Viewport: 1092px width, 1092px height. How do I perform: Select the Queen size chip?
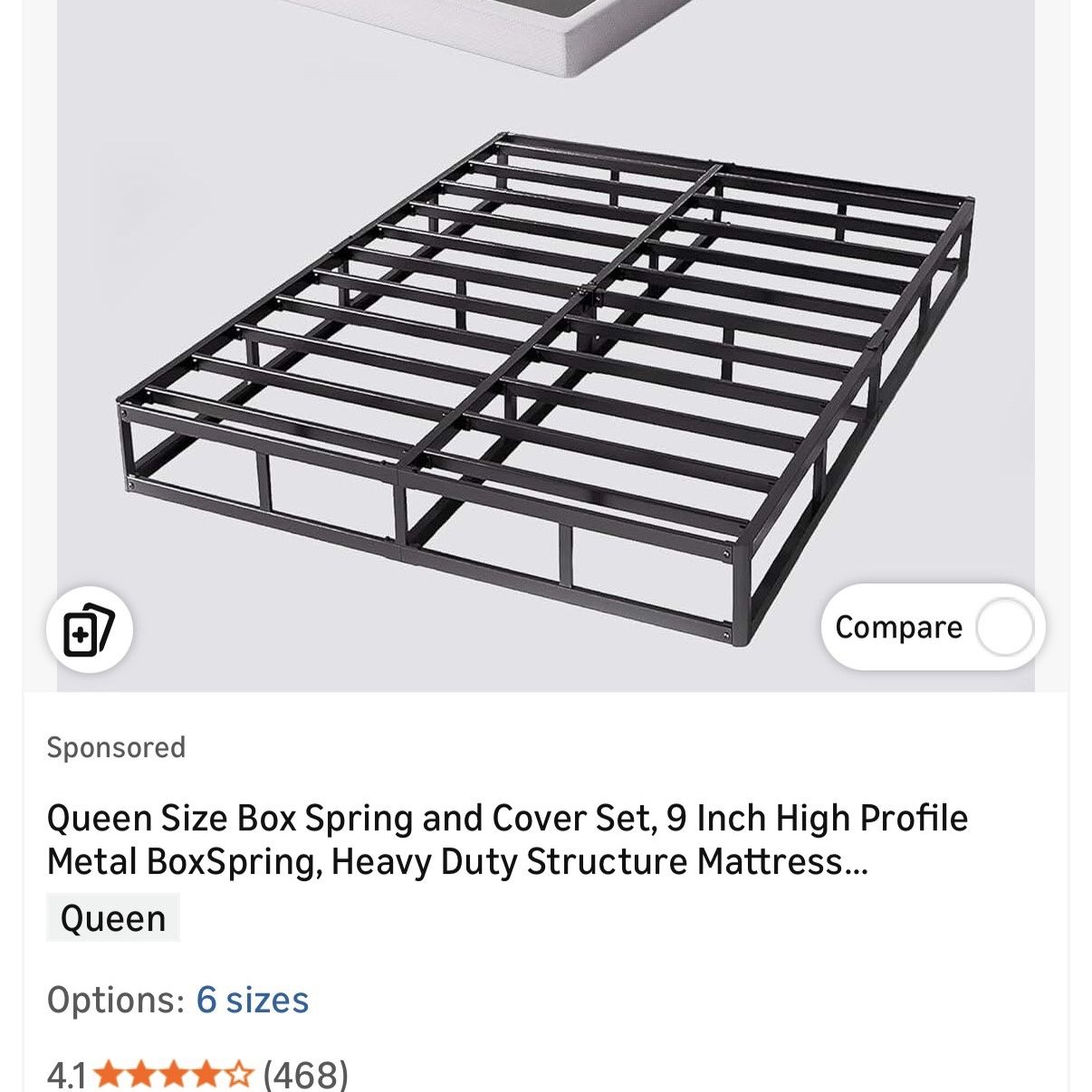pos(113,917)
